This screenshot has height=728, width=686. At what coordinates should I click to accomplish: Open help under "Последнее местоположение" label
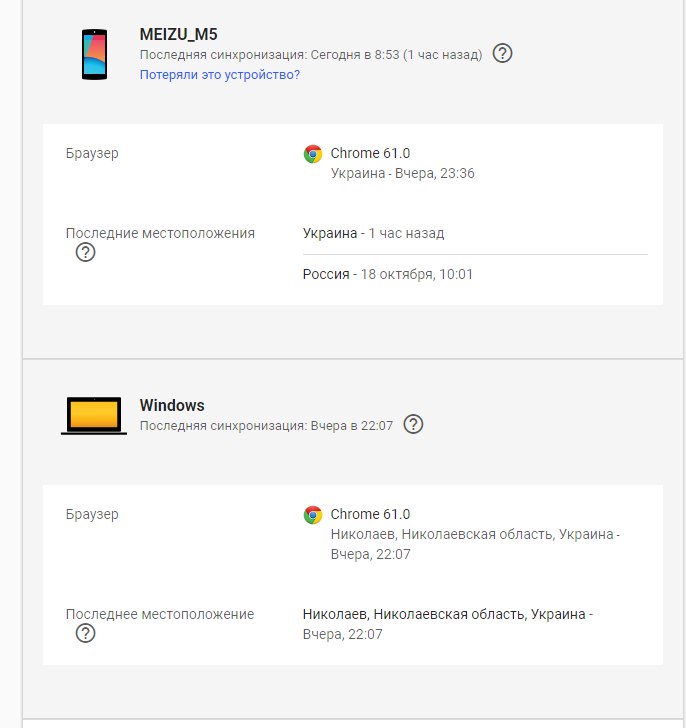pos(86,633)
